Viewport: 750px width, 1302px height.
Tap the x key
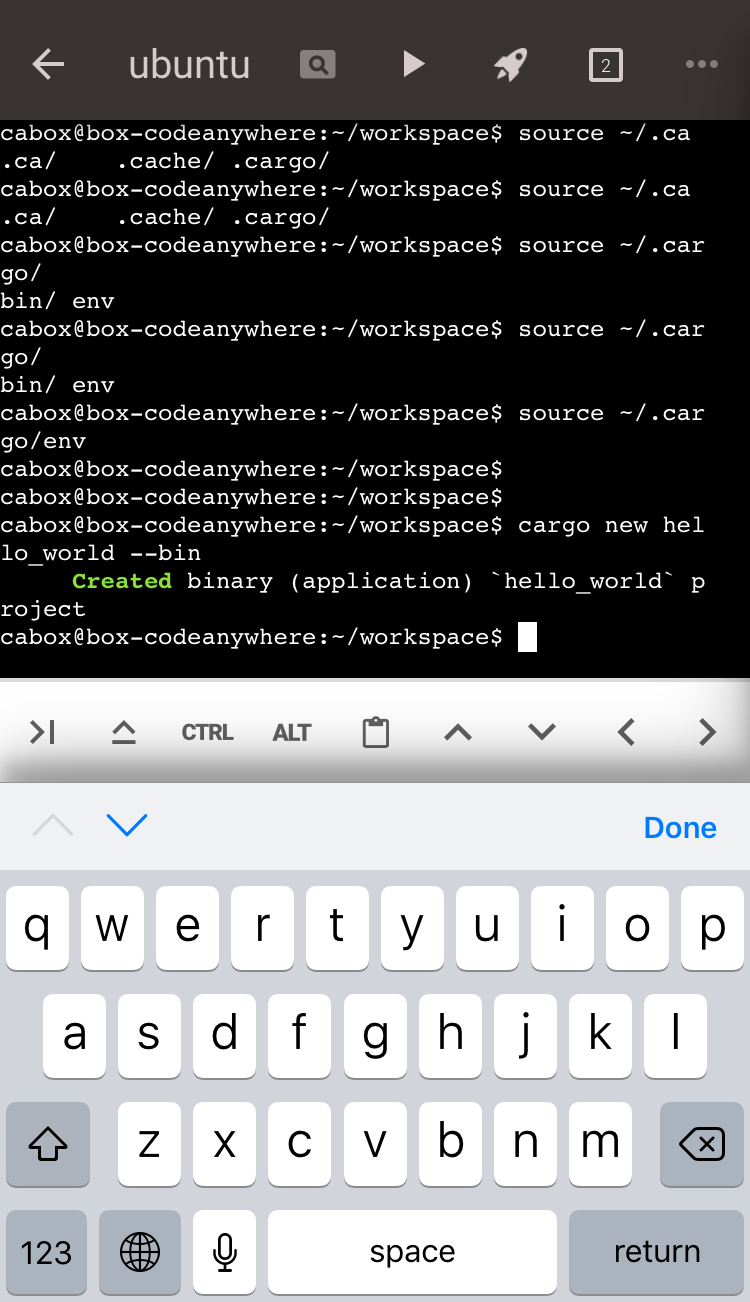click(225, 1144)
